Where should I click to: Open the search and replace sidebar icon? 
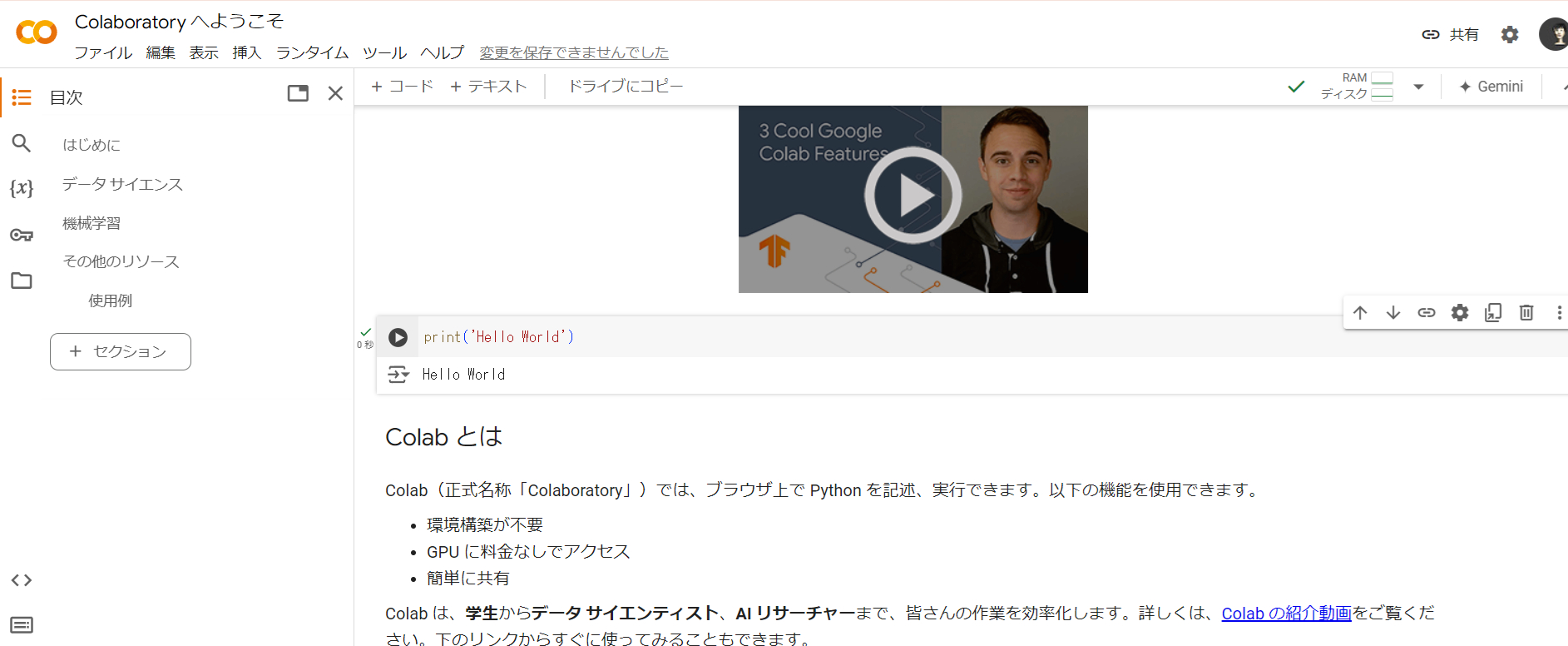(x=22, y=143)
